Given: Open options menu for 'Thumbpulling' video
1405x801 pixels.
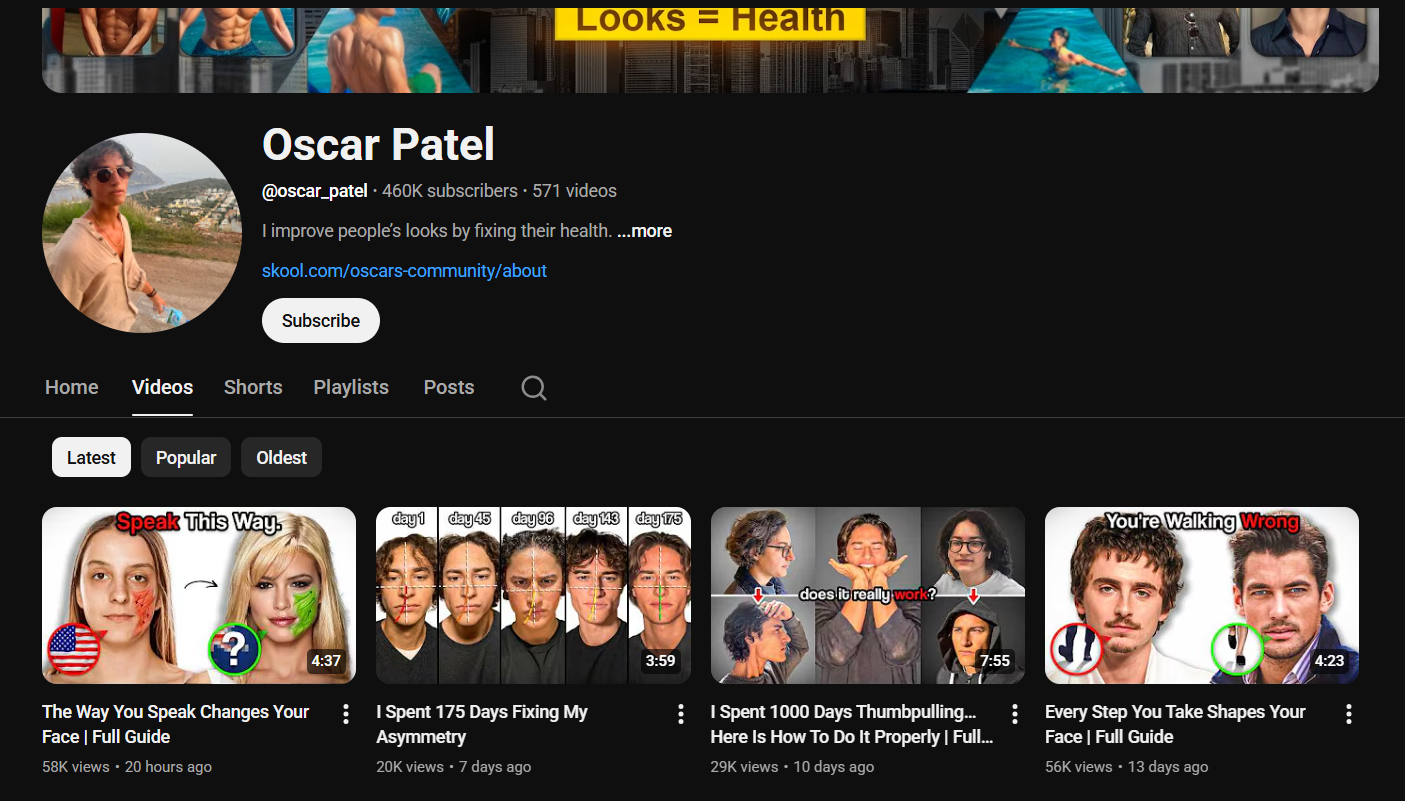Looking at the screenshot, I should click(x=1014, y=714).
